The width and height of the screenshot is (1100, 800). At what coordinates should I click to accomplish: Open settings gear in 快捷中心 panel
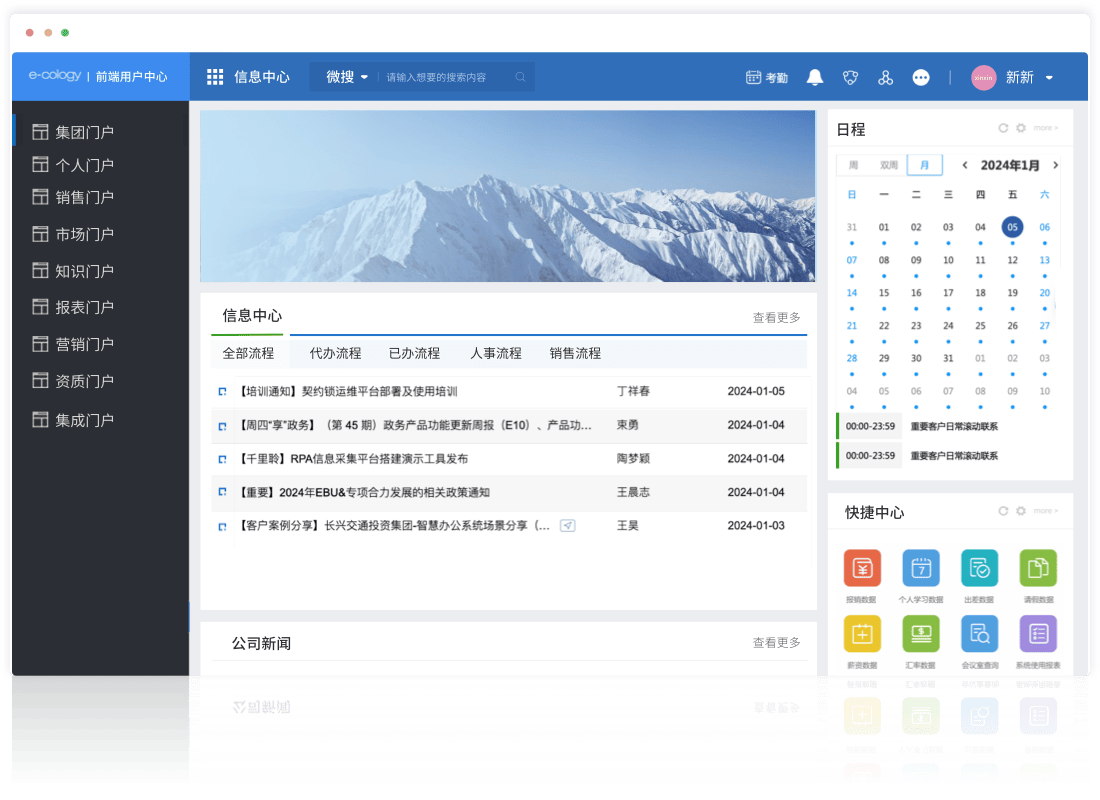click(1020, 511)
